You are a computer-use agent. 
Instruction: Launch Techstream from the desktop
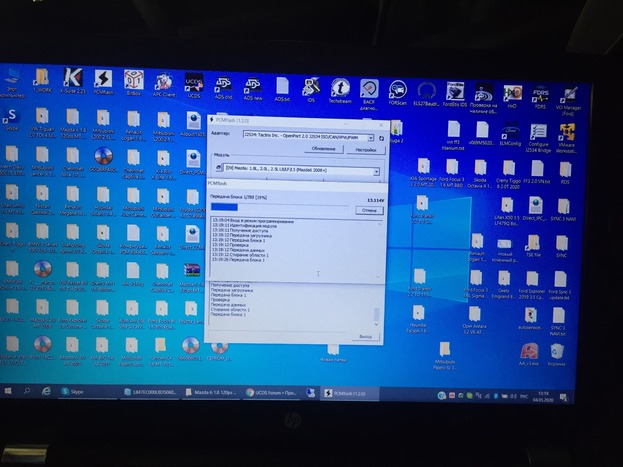coord(340,91)
